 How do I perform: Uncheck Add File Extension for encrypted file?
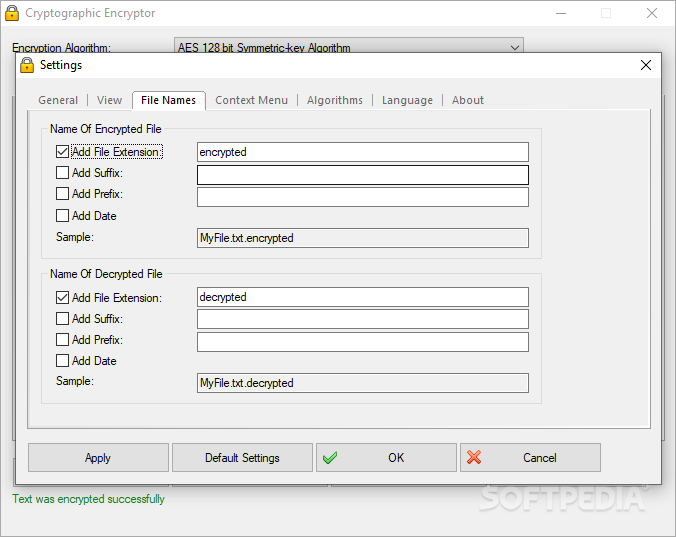click(x=63, y=152)
